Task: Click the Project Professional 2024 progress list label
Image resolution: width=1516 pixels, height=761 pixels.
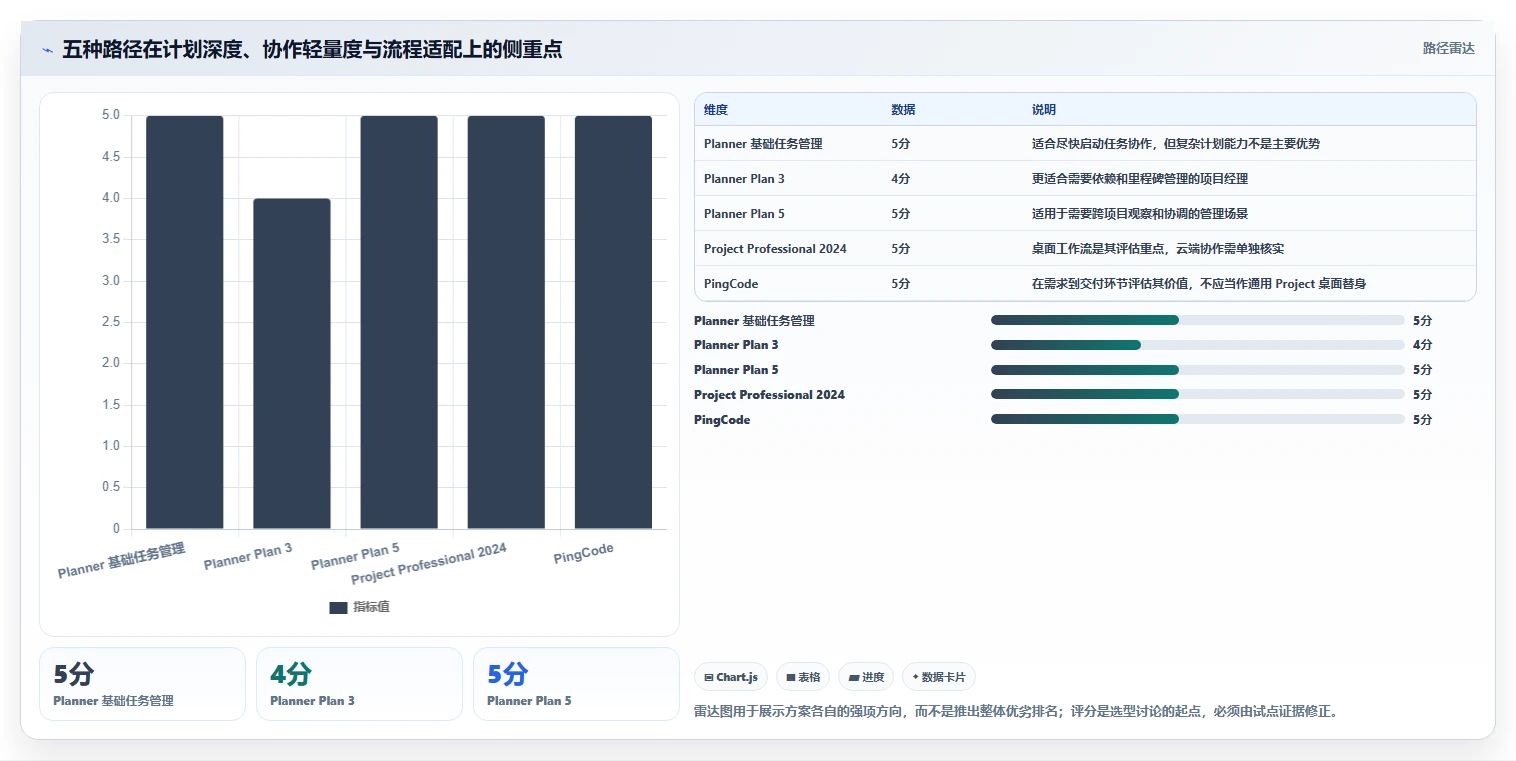Action: [x=769, y=395]
